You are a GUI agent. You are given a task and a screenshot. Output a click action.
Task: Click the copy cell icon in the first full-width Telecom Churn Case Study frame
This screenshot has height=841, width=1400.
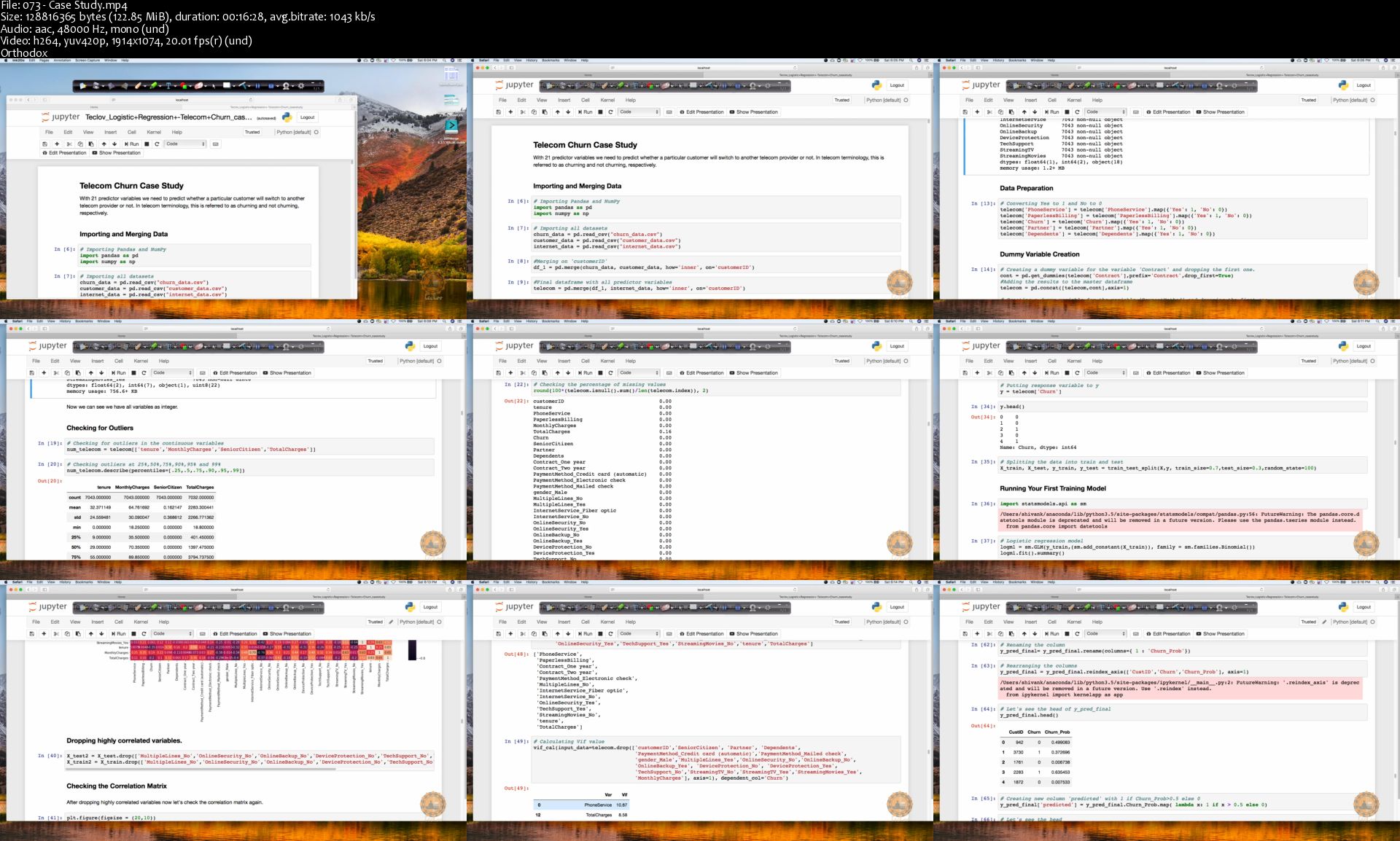[534, 112]
